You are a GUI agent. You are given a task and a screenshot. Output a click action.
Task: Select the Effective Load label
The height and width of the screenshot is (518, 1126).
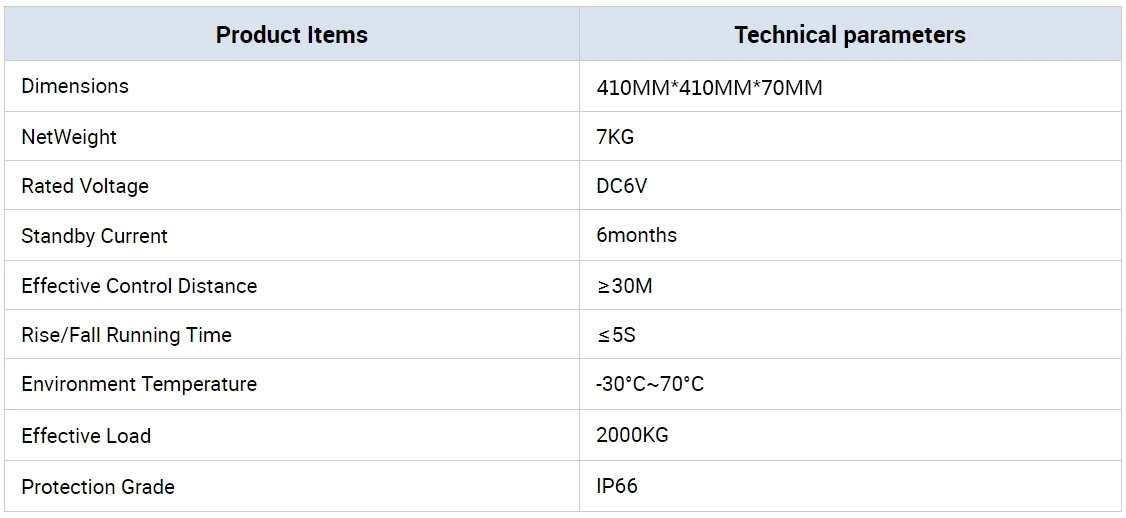pos(86,436)
